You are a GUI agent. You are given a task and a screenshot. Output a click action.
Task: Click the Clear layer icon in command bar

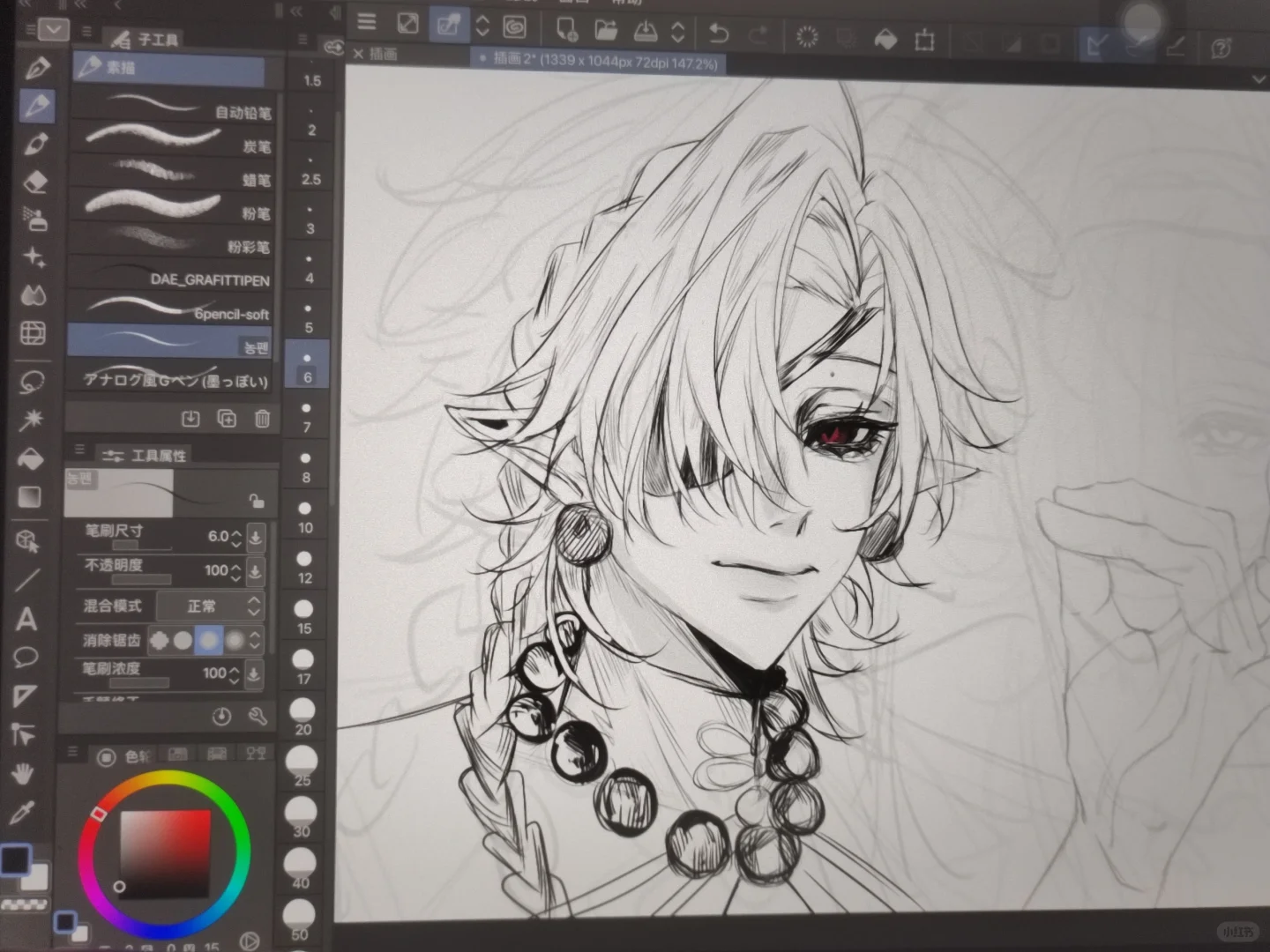[x=807, y=37]
